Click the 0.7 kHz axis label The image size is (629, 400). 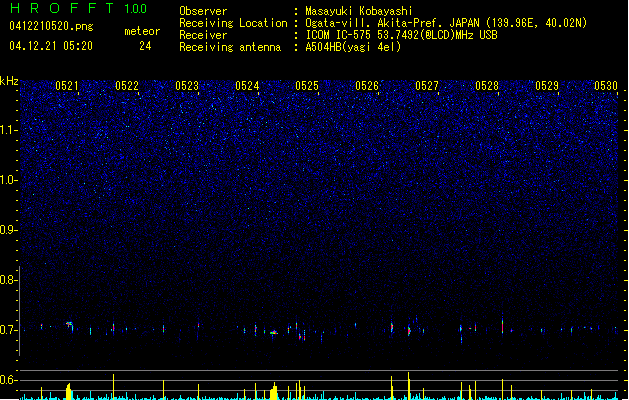pos(9,330)
